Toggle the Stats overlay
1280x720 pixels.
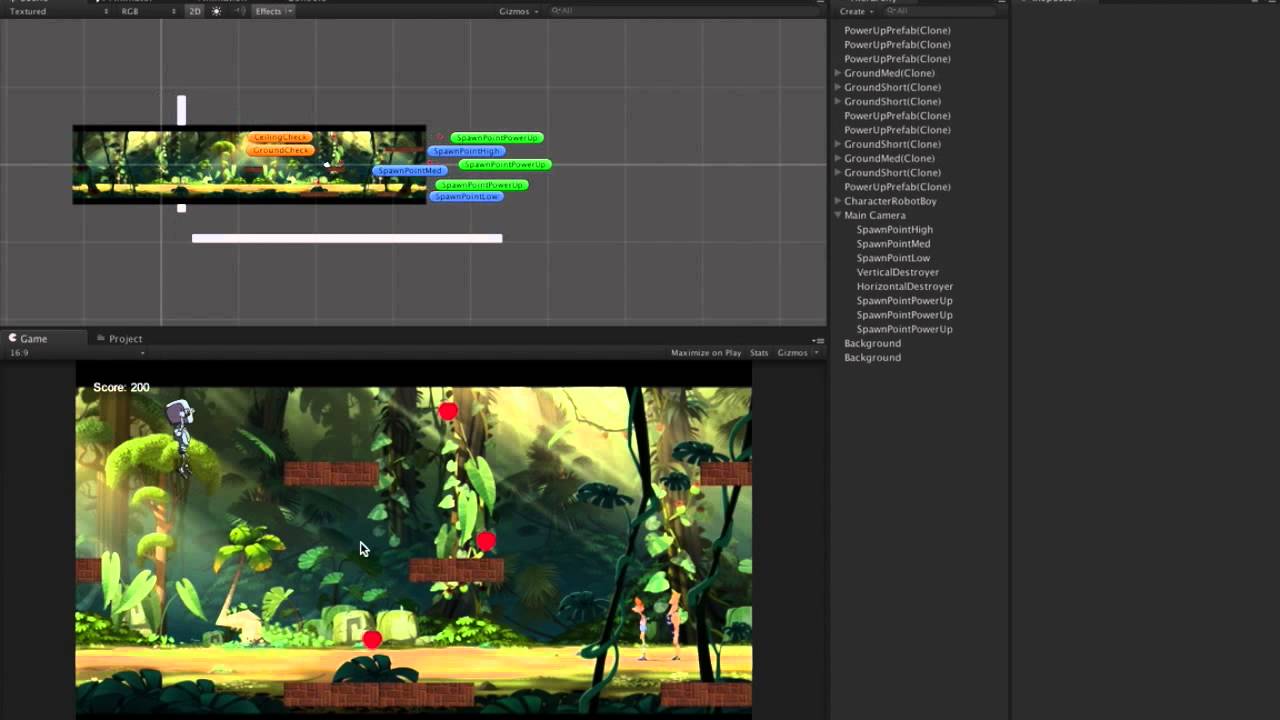(x=759, y=353)
